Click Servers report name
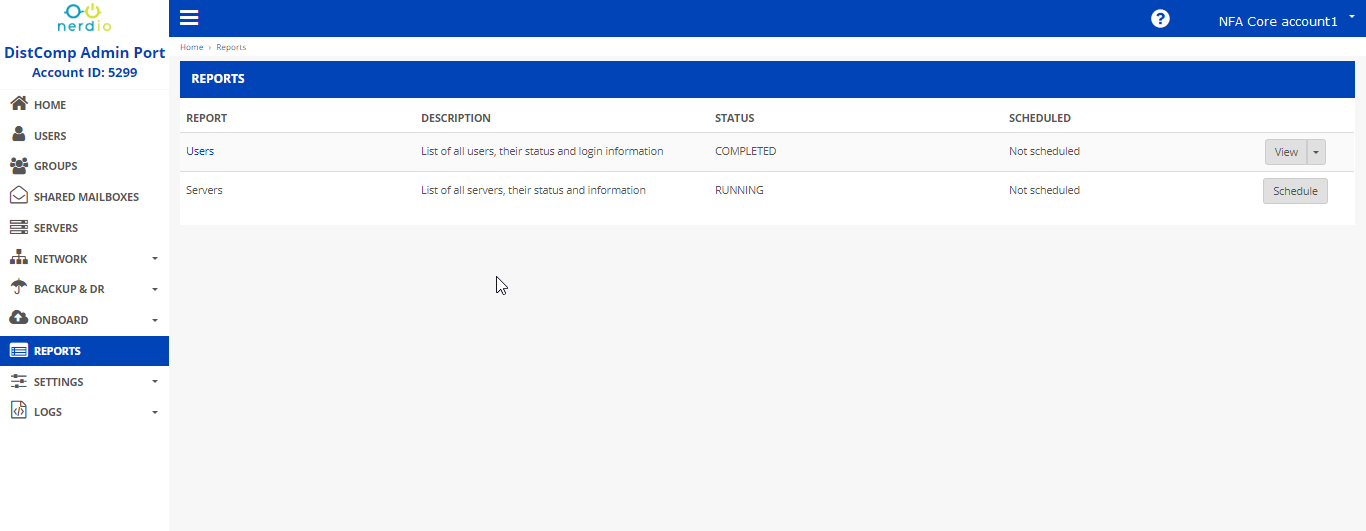Viewport: 1366px width, 531px height. (x=204, y=190)
